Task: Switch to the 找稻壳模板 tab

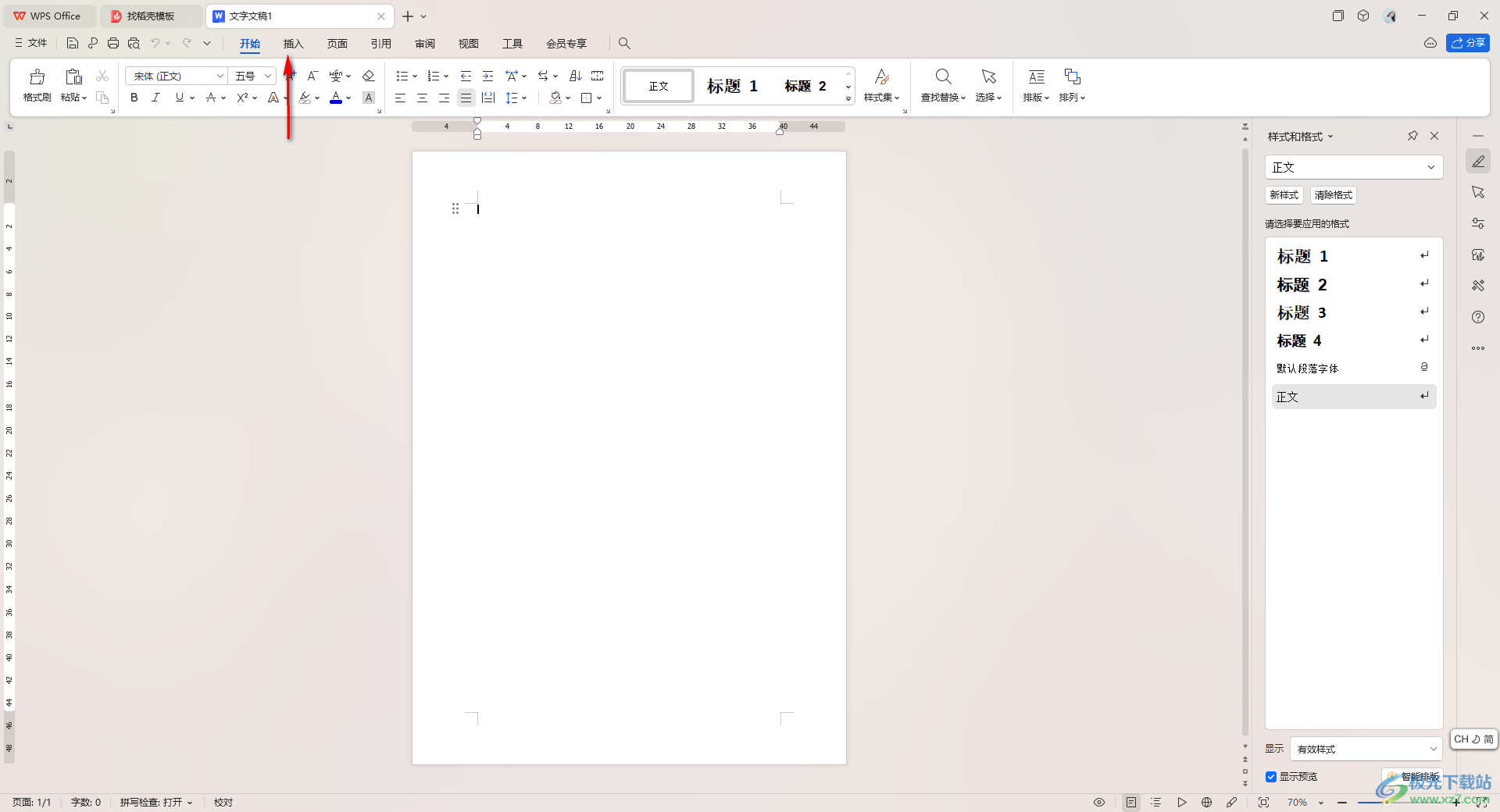Action: pos(151,16)
